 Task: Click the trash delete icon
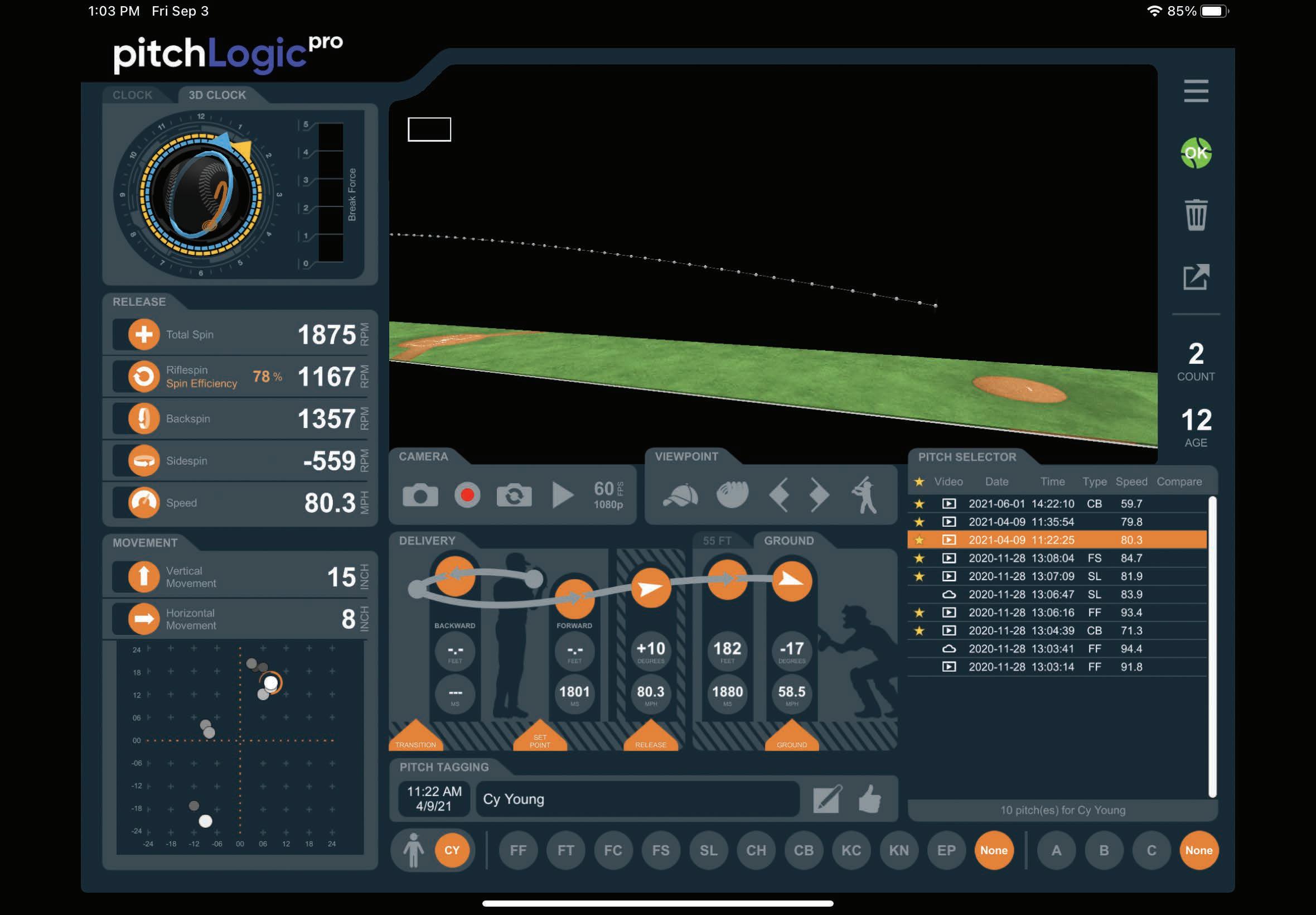1196,215
